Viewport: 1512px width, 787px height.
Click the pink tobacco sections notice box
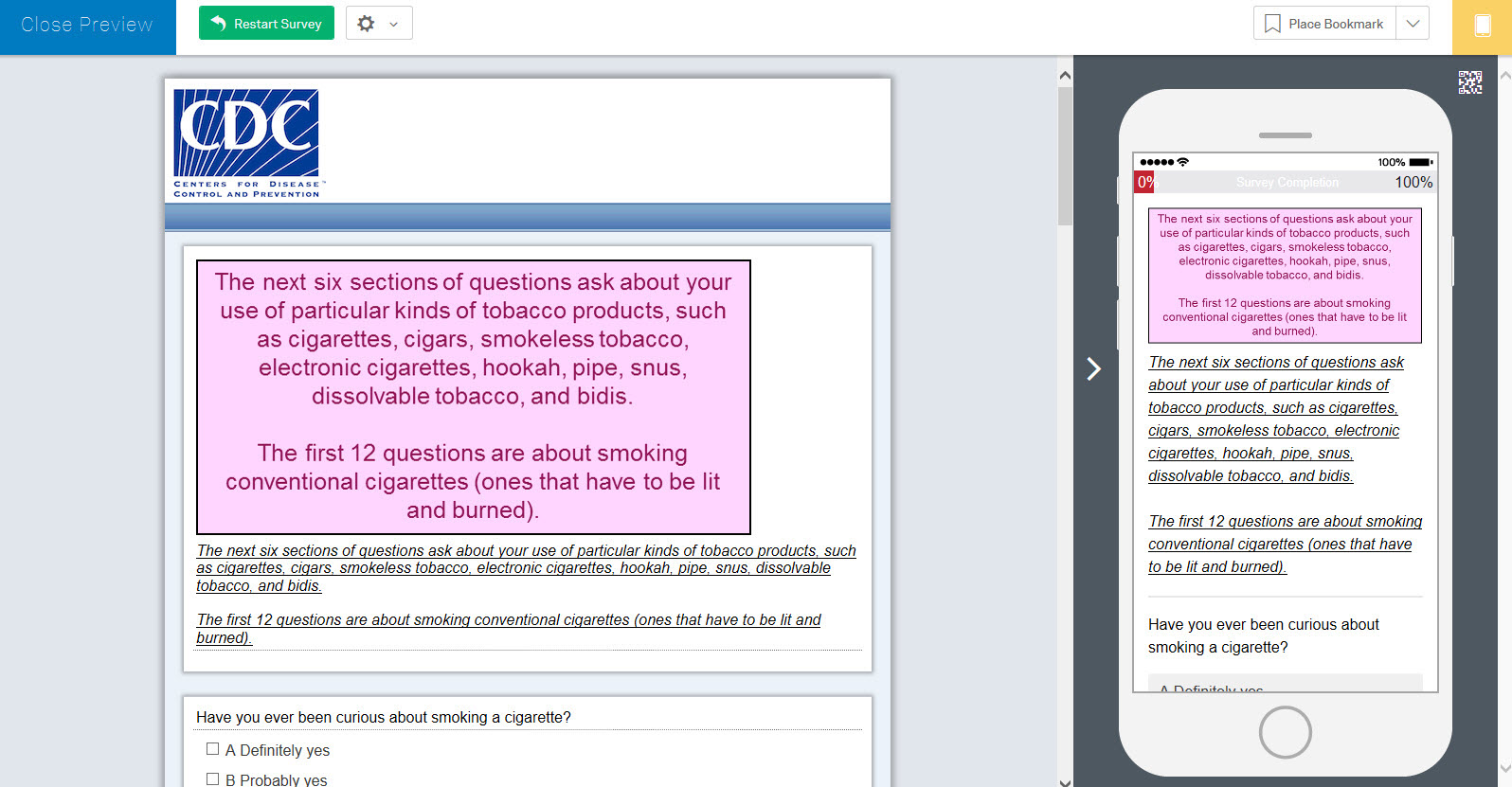[473, 397]
